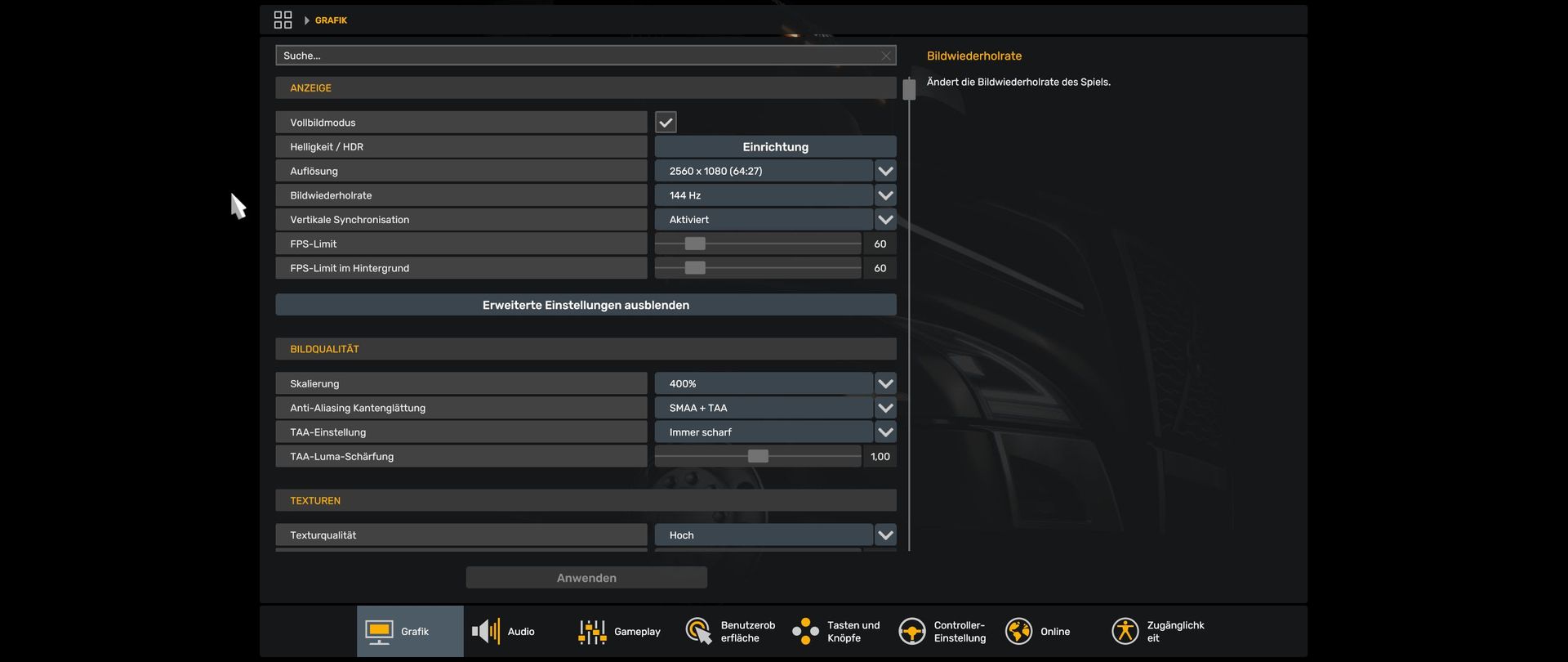Open the SMAA + TAA combo box
1568x662 pixels.
(x=764, y=408)
